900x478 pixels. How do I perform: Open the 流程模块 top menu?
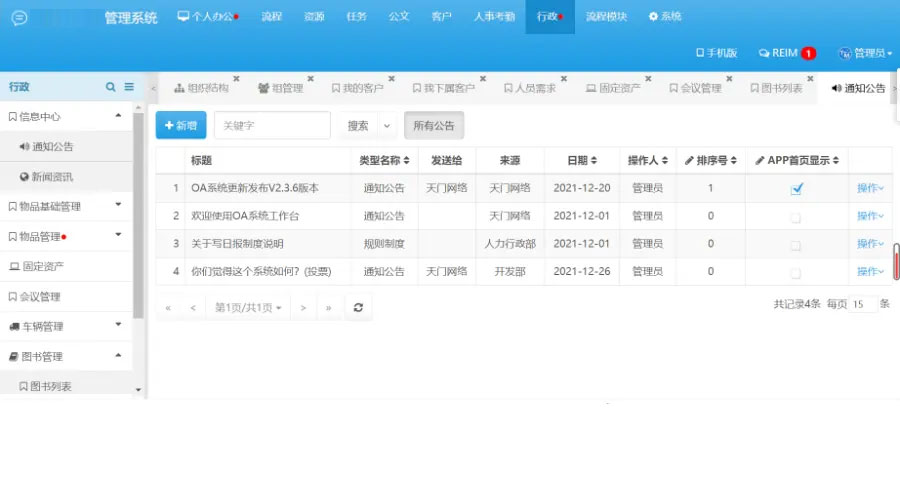(x=606, y=17)
